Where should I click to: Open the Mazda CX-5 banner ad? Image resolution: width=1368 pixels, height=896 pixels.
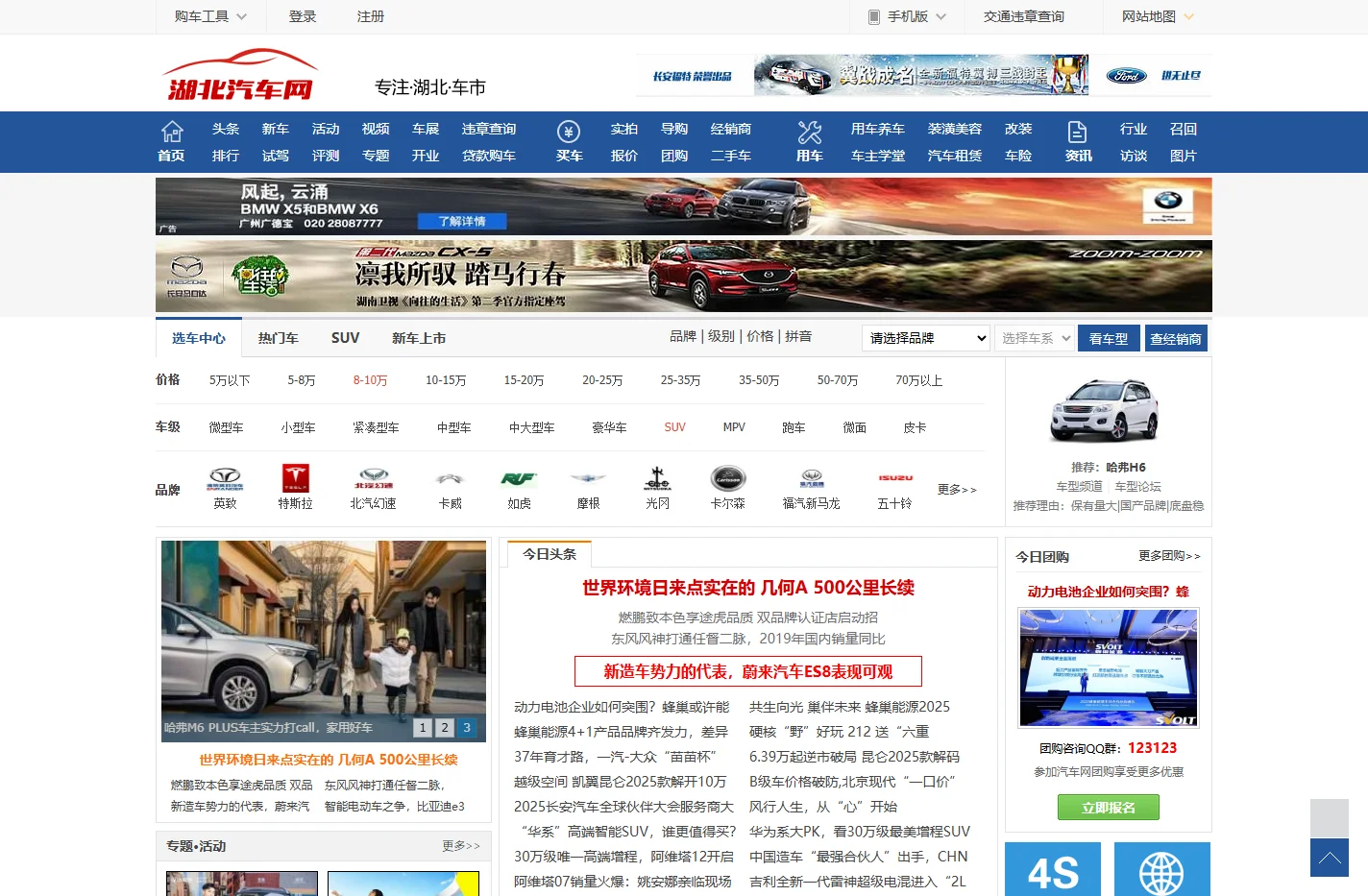click(x=684, y=276)
